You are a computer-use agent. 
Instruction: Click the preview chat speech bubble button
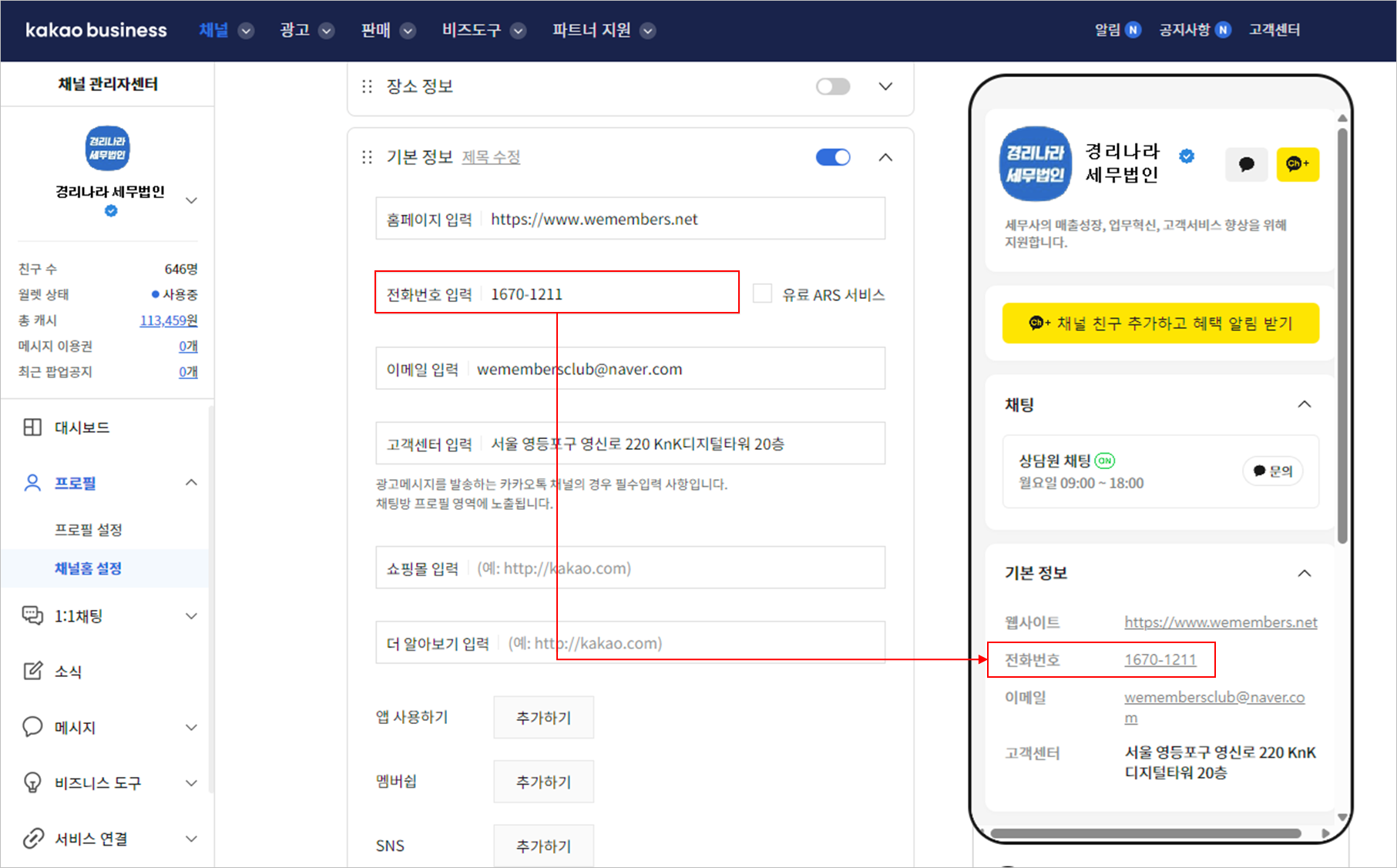(x=1246, y=164)
